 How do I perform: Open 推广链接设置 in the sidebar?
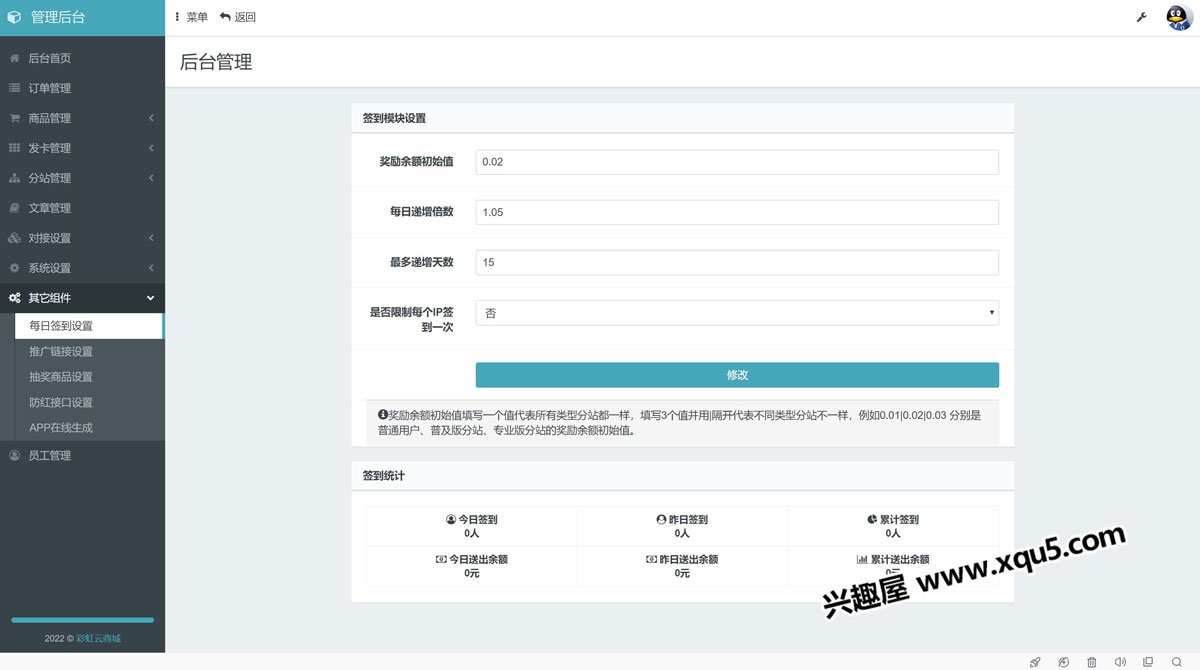coord(61,352)
